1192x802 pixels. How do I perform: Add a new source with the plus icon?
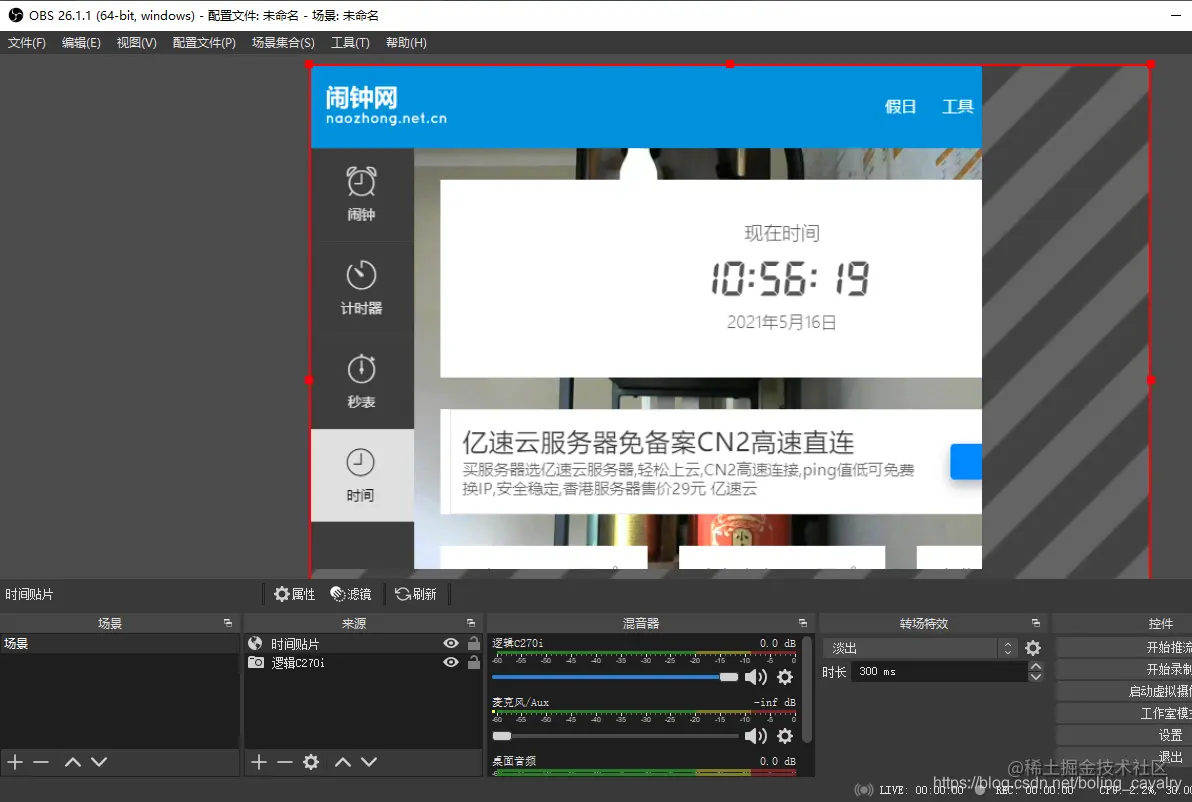[x=257, y=762]
